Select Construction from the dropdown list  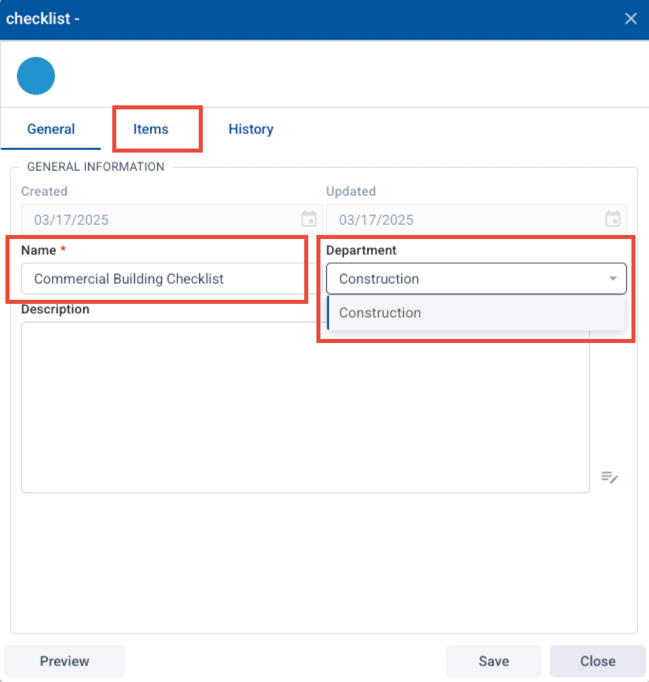click(x=380, y=313)
